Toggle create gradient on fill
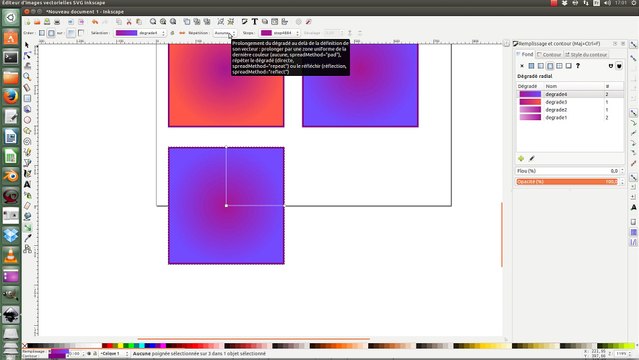Image resolution: width=639 pixels, height=360 pixels. pyautogui.click(x=71, y=33)
